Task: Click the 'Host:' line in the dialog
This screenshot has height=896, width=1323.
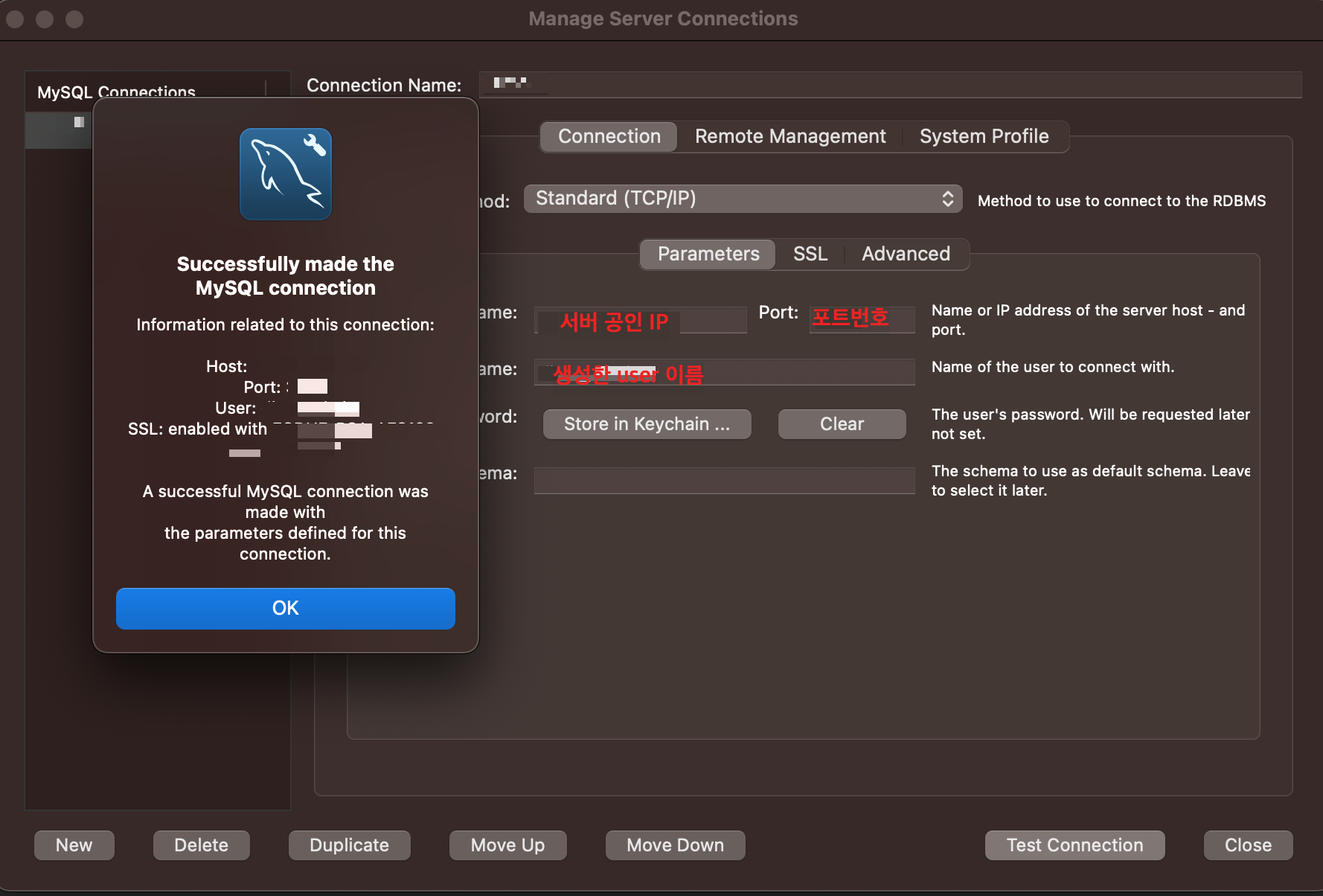Action: tap(226, 366)
